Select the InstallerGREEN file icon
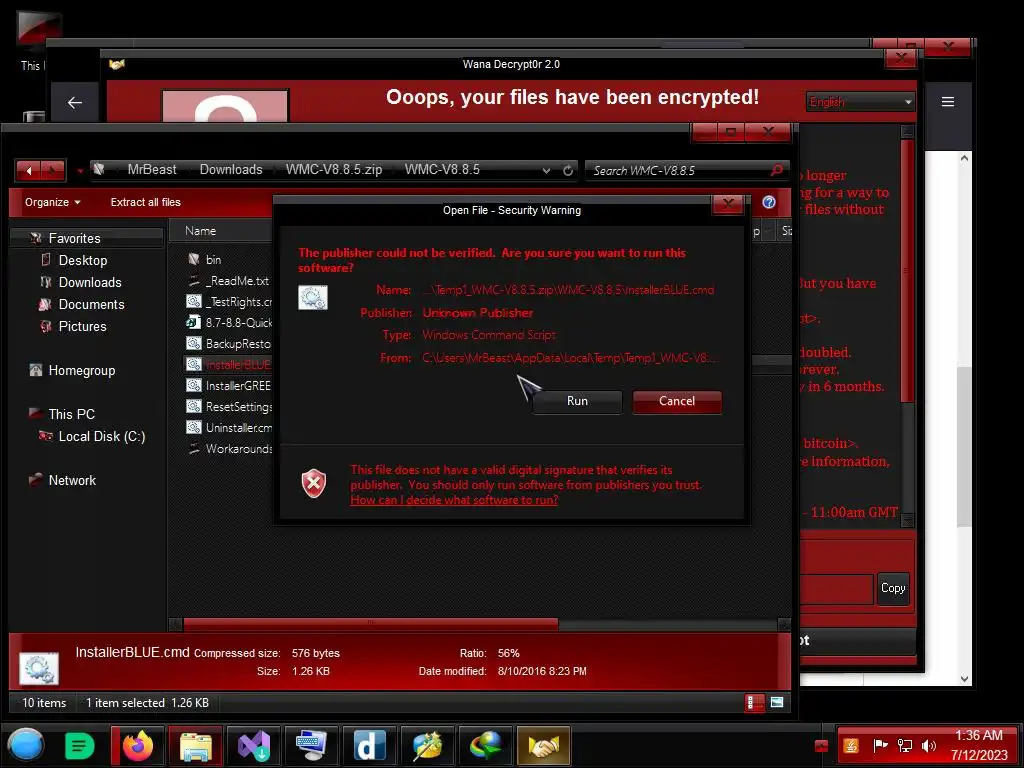The image size is (1024, 768). 193,385
